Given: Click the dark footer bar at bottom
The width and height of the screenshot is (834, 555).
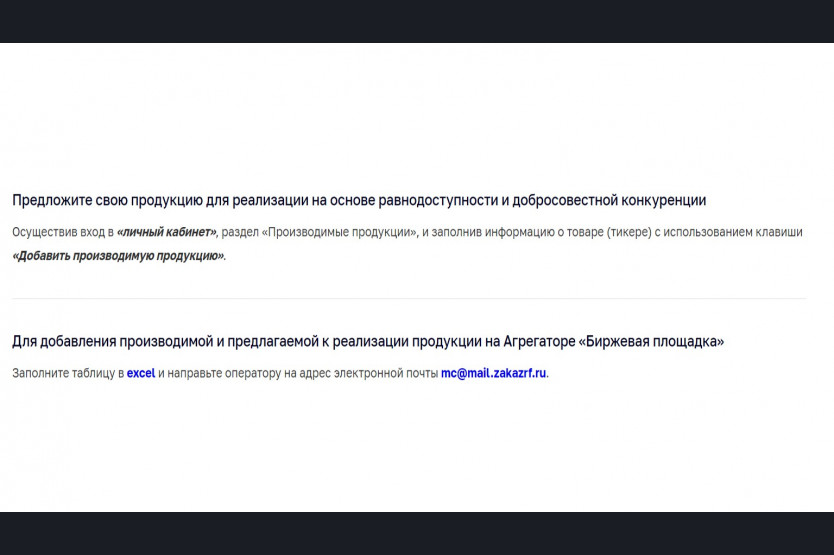Looking at the screenshot, I should 417,534.
